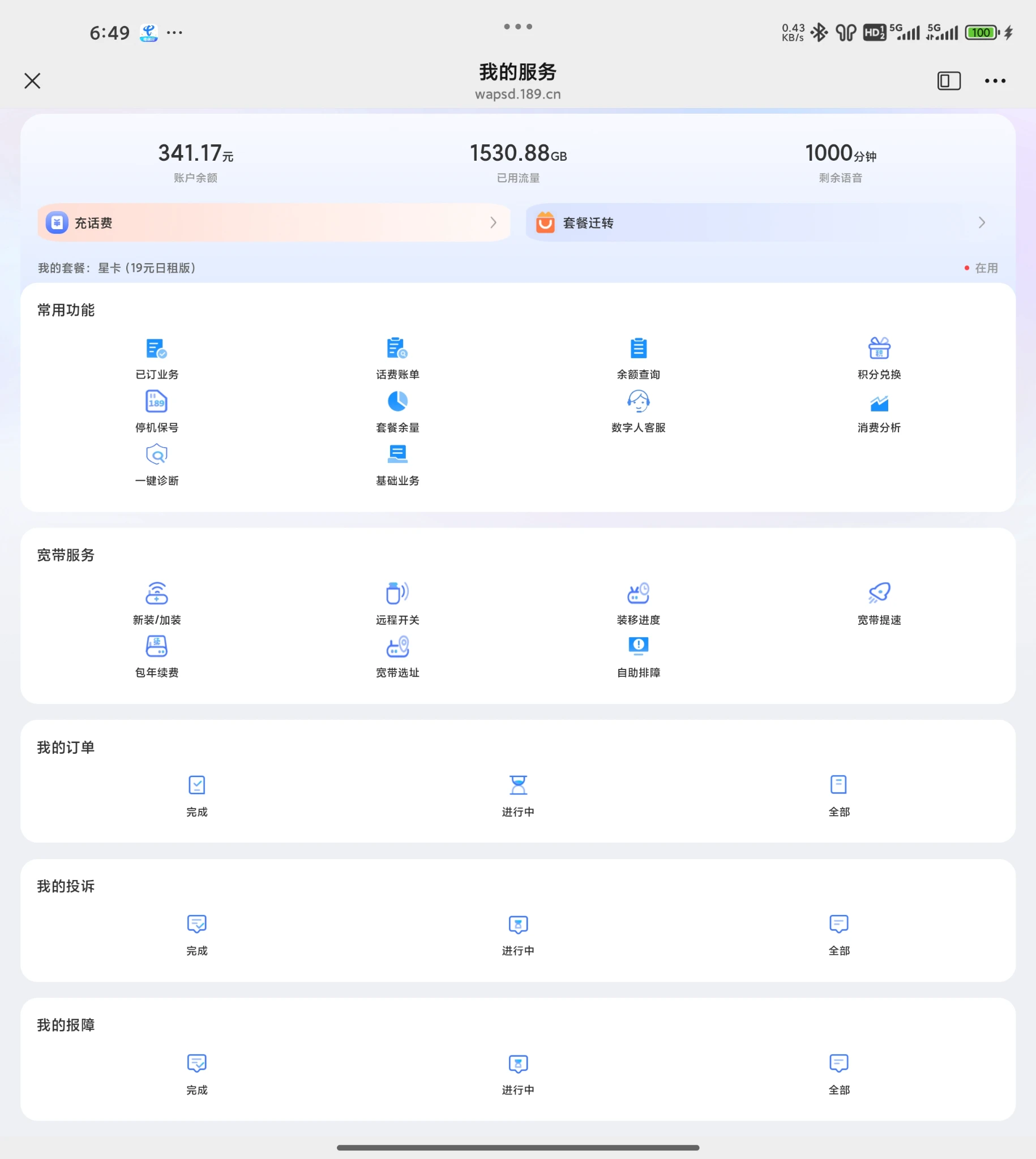Open 积分兑换 points redemption gift icon
1036x1159 pixels.
click(x=879, y=348)
